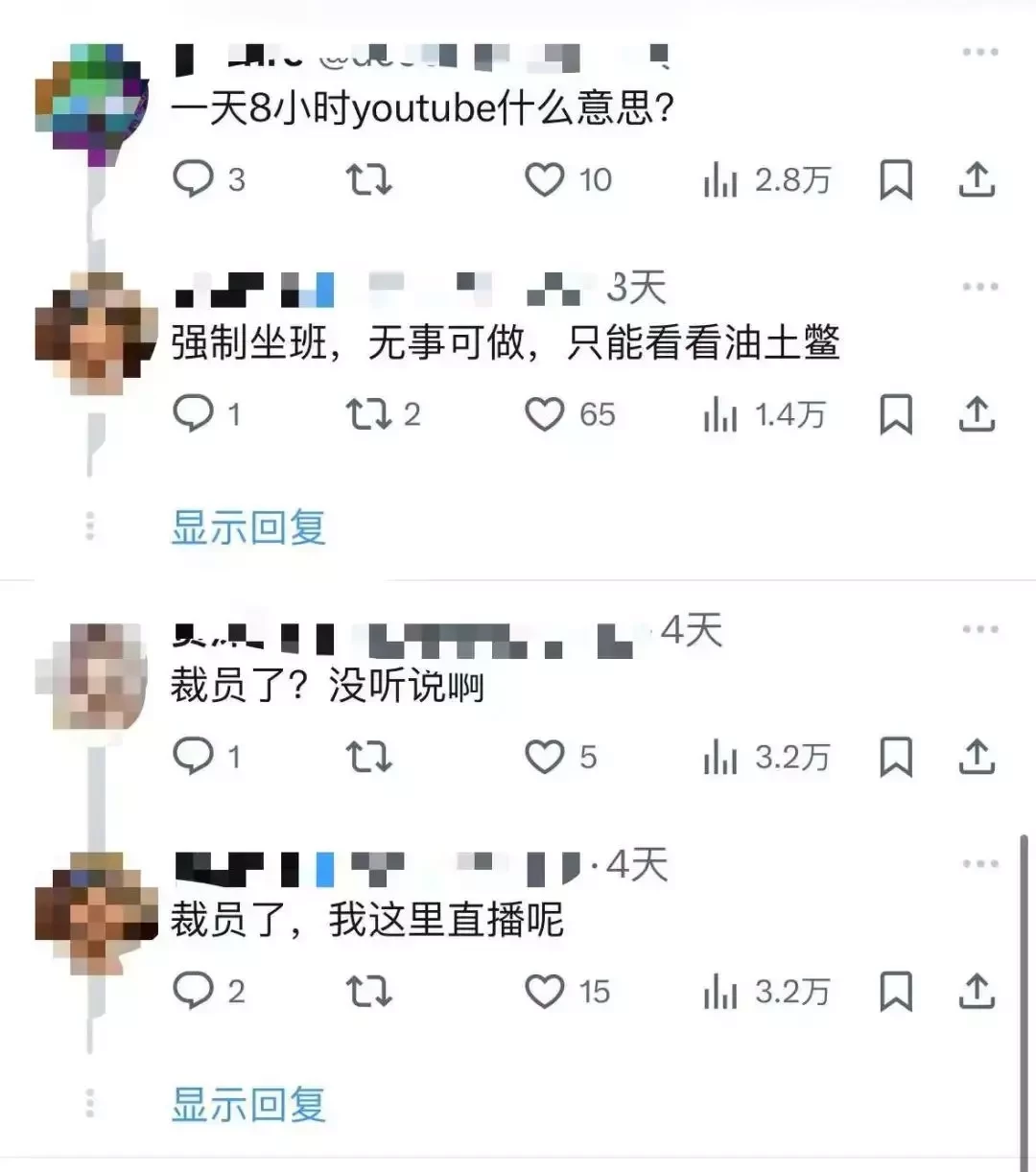View analytics of '强制坐班' tweet showing 1.4万
1036x1172 pixels.
point(765,414)
